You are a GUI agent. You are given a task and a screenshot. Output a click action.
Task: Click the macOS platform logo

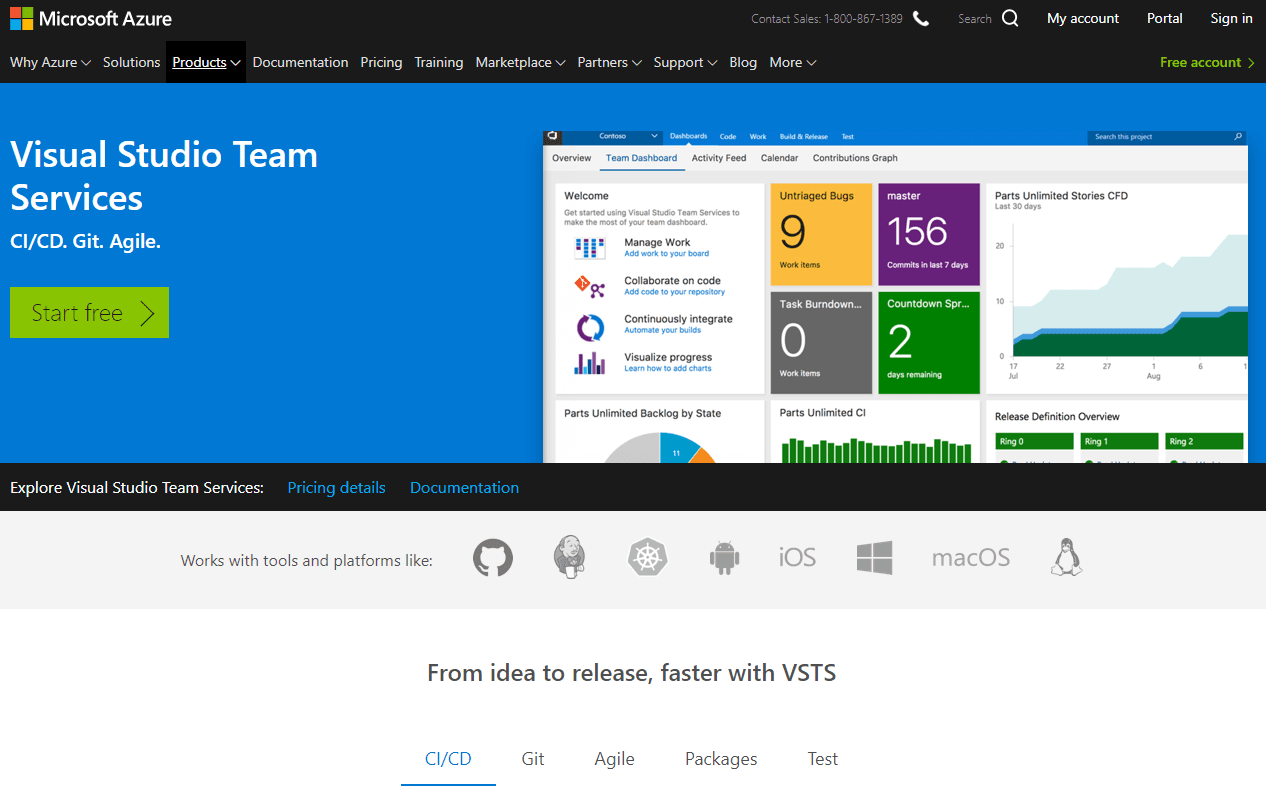coord(970,557)
